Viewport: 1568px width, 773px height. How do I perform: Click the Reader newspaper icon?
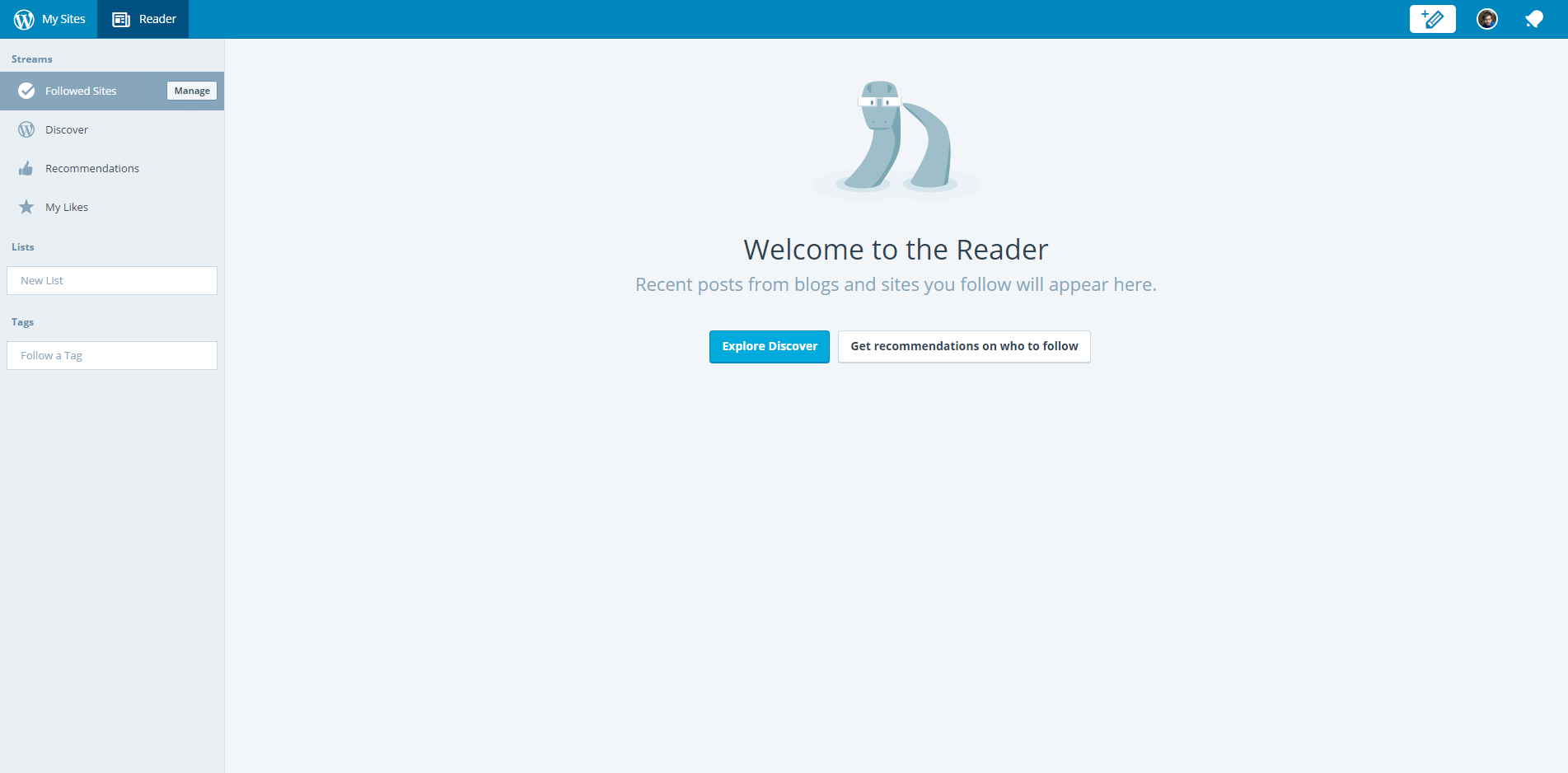coord(121,19)
